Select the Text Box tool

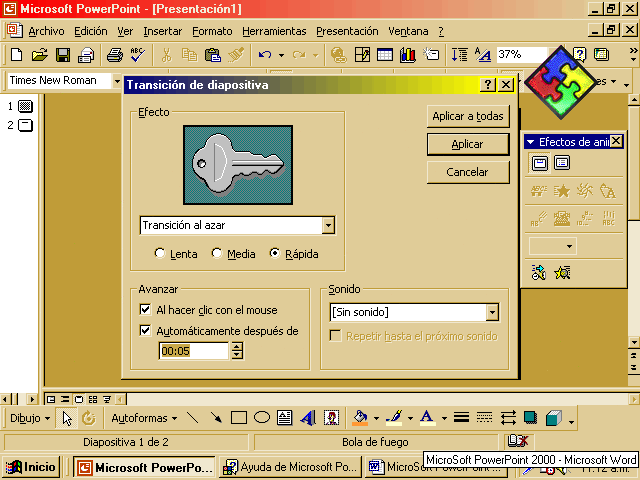pyautogui.click(x=284, y=418)
